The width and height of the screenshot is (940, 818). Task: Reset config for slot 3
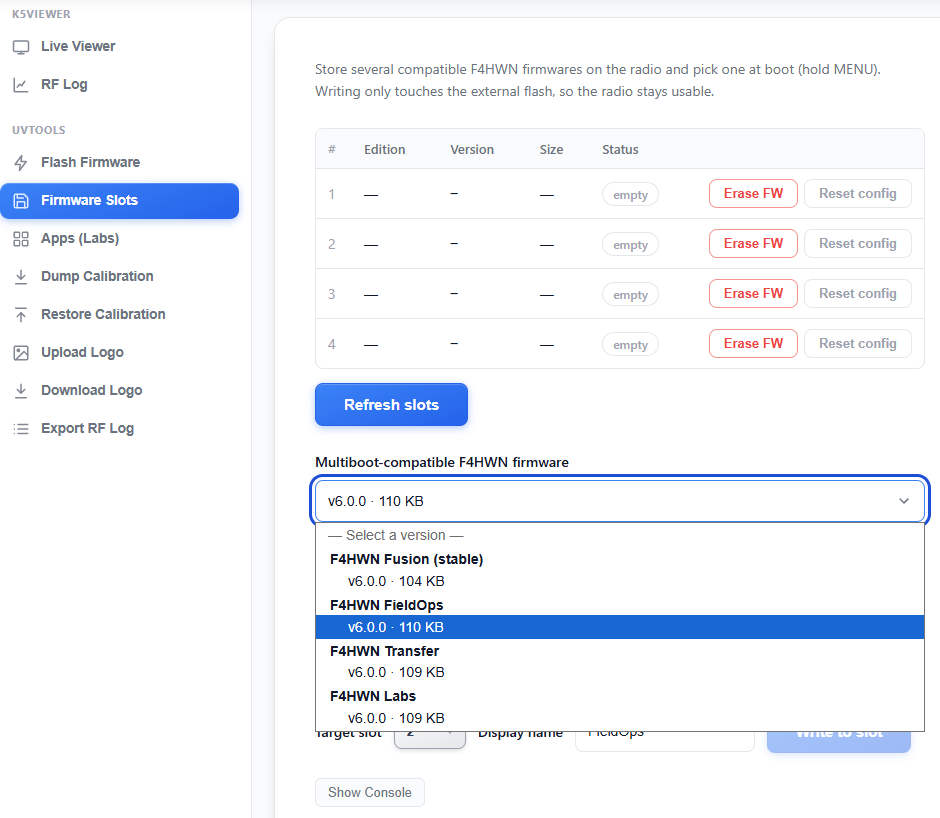(858, 294)
